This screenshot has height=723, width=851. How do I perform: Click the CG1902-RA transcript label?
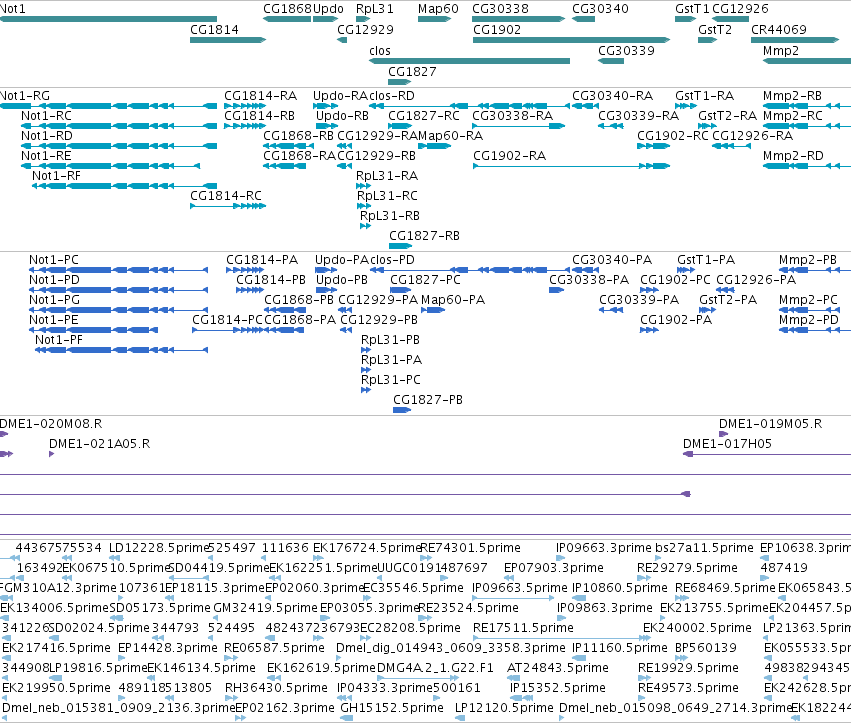[510, 156]
